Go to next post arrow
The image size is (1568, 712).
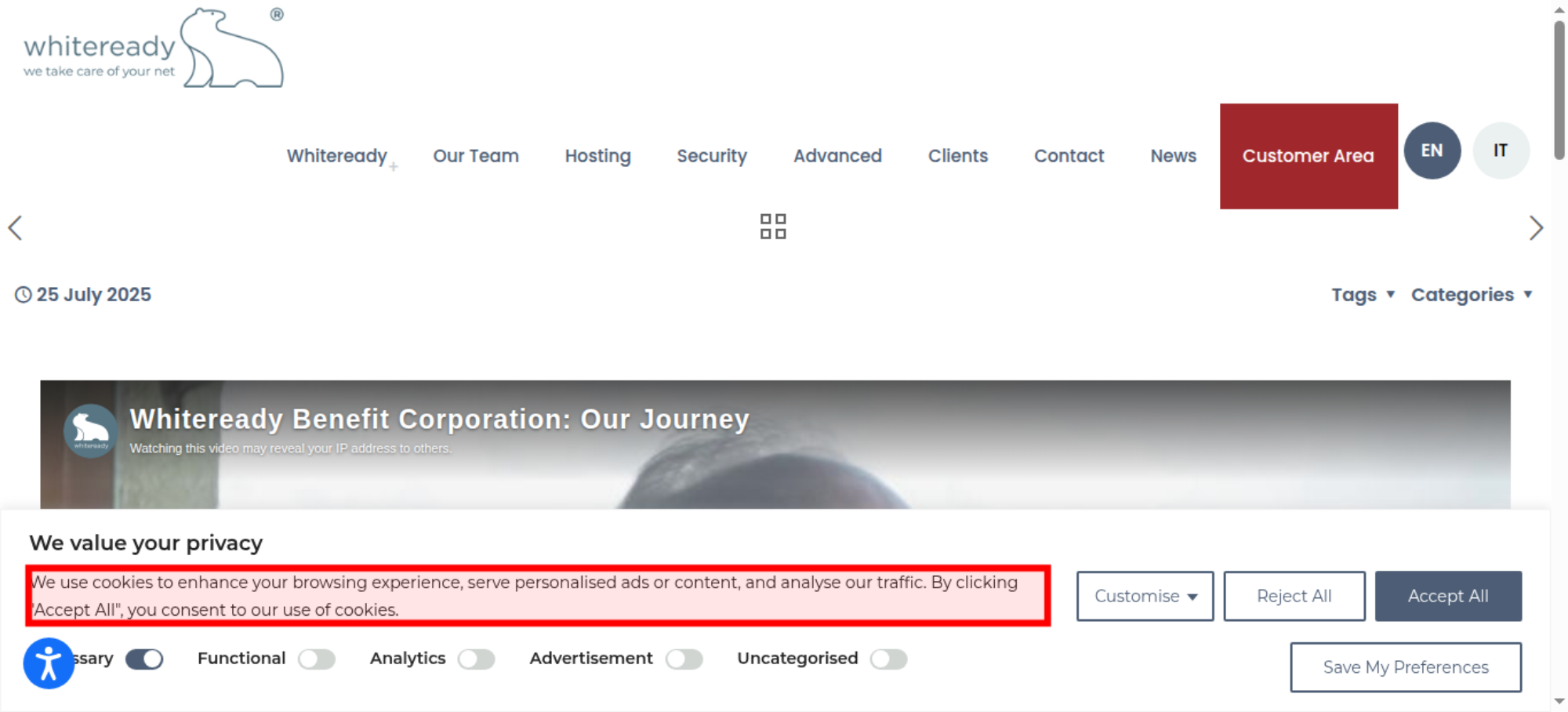click(x=1536, y=228)
